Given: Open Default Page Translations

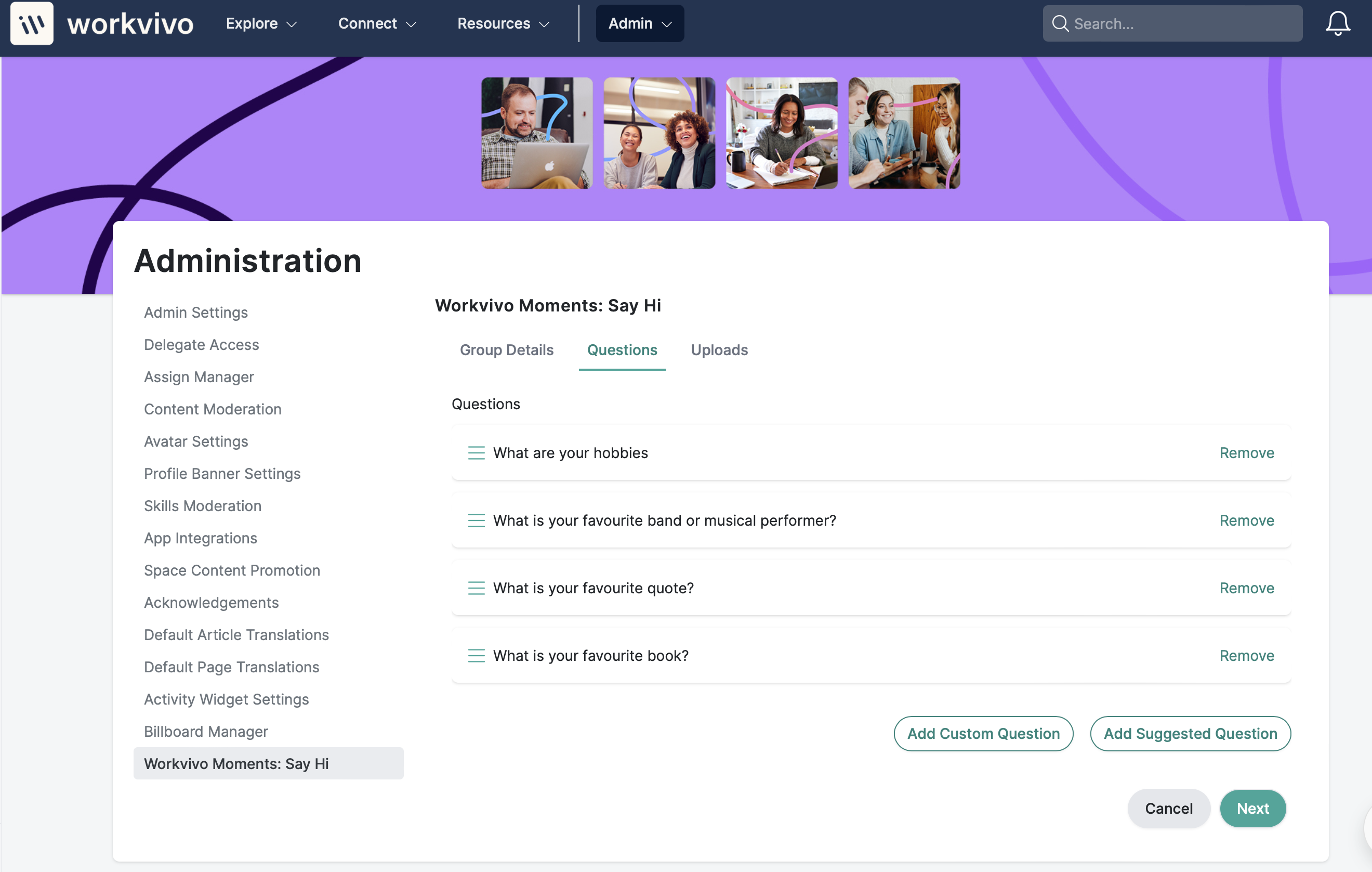Looking at the screenshot, I should point(231,667).
